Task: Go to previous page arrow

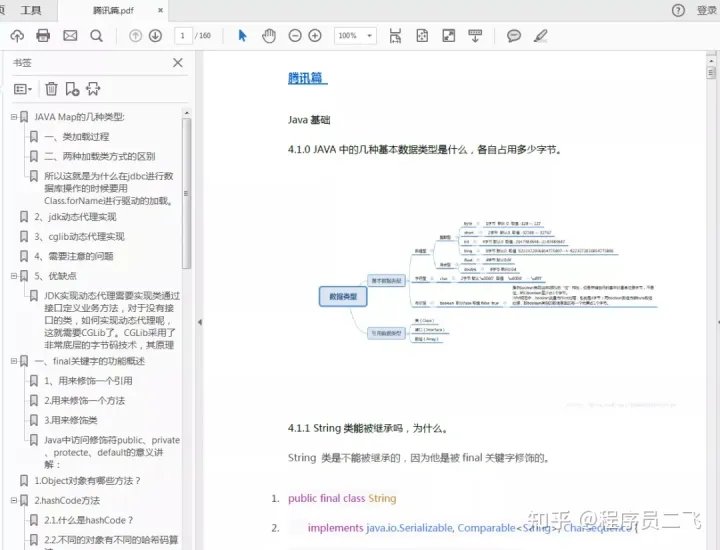Action: (135, 36)
